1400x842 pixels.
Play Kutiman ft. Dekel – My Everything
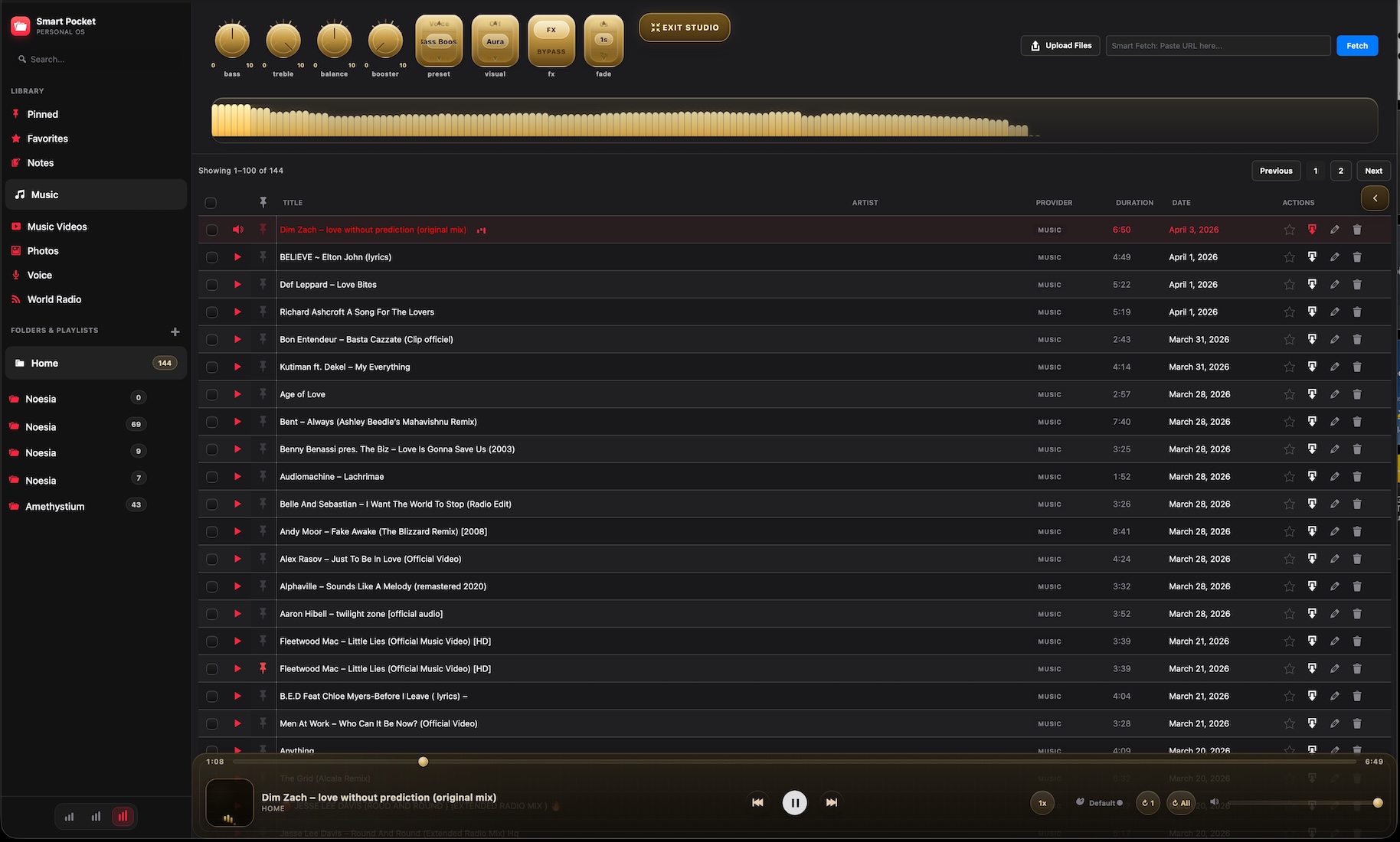click(237, 367)
